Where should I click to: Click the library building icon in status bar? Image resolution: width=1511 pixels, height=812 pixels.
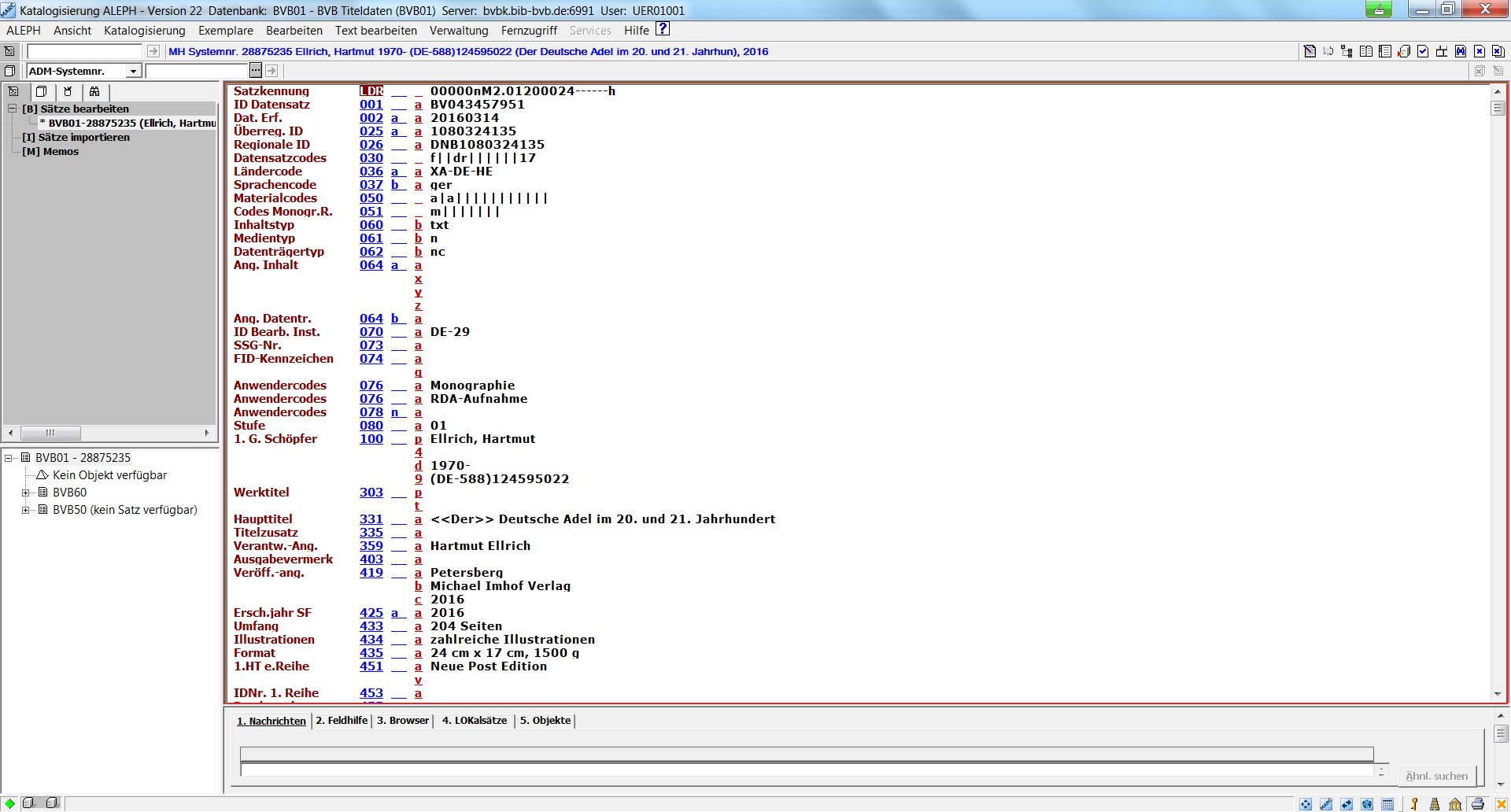[x=1455, y=804]
